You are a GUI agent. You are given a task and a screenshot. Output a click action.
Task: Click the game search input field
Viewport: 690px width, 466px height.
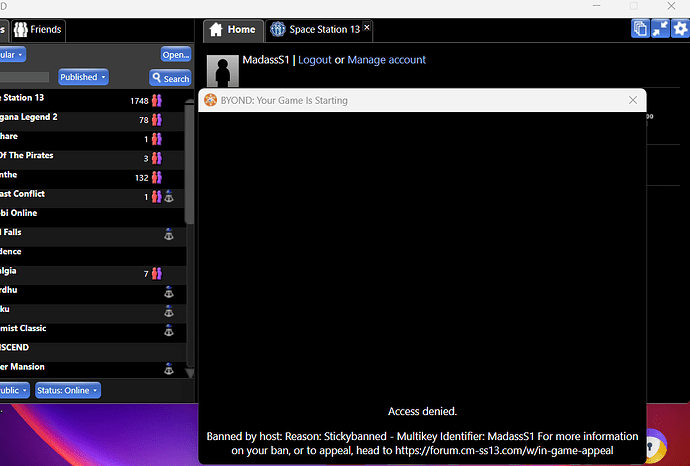[x=24, y=77]
